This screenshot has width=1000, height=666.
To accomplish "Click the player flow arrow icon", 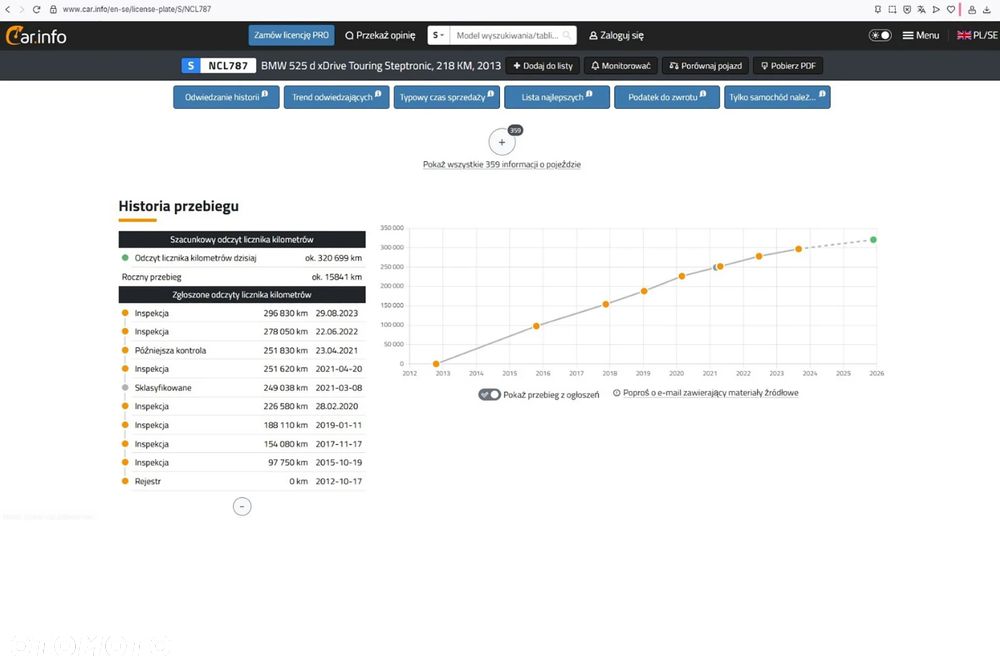I will coord(936,9).
